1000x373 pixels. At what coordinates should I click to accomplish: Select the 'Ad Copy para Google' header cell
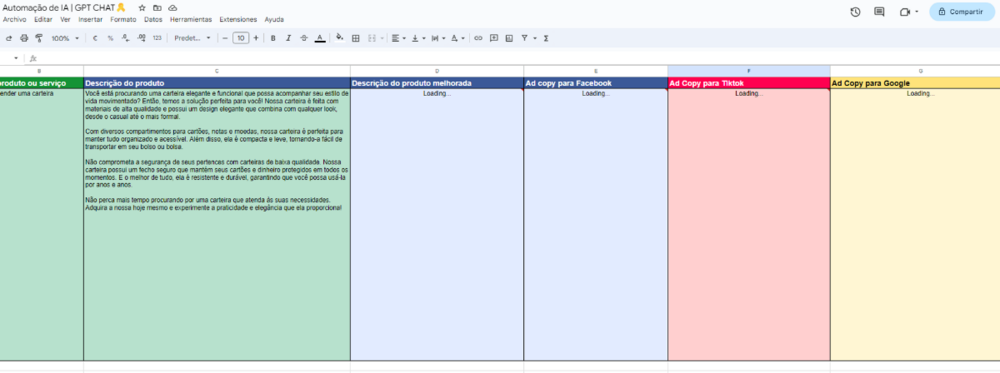tap(915, 83)
